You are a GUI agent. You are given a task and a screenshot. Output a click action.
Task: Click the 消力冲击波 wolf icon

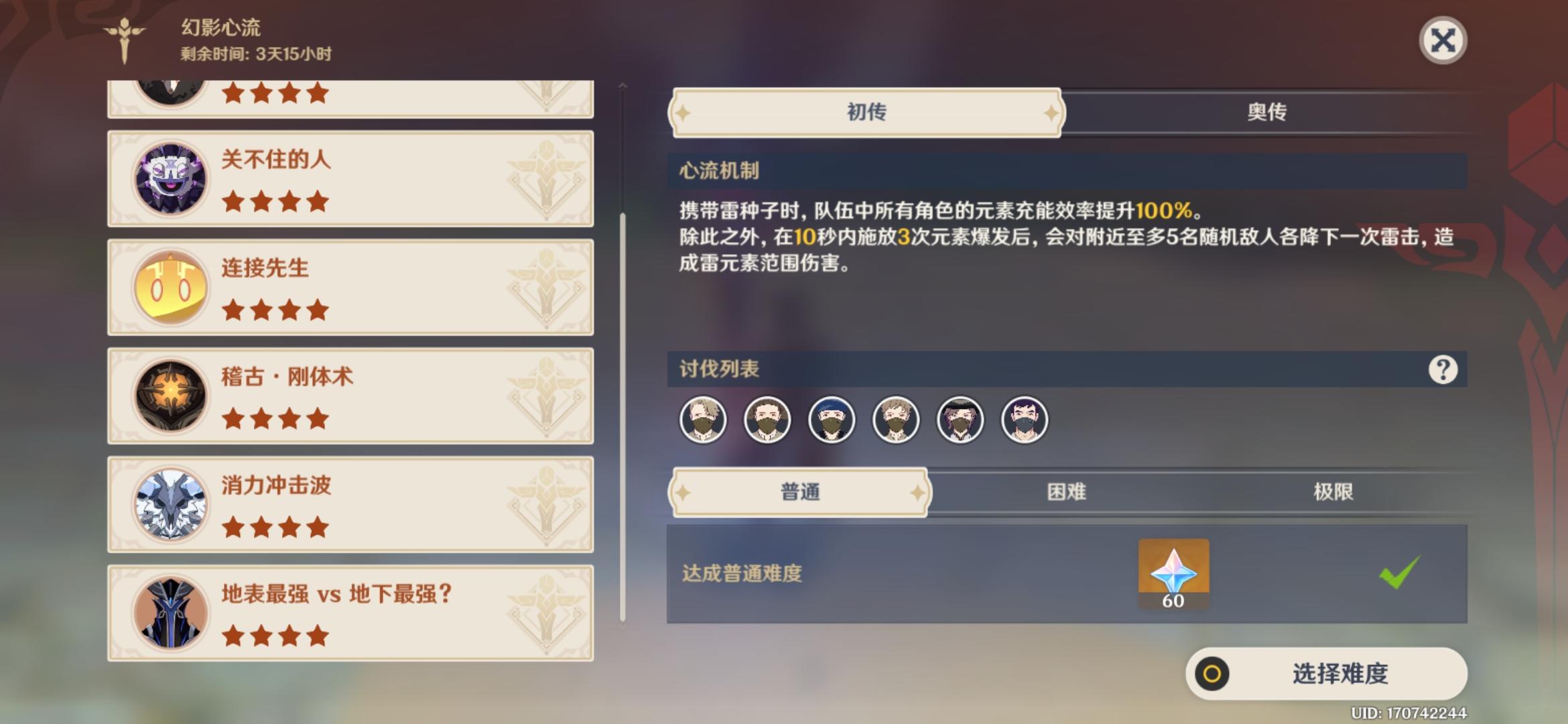[170, 504]
